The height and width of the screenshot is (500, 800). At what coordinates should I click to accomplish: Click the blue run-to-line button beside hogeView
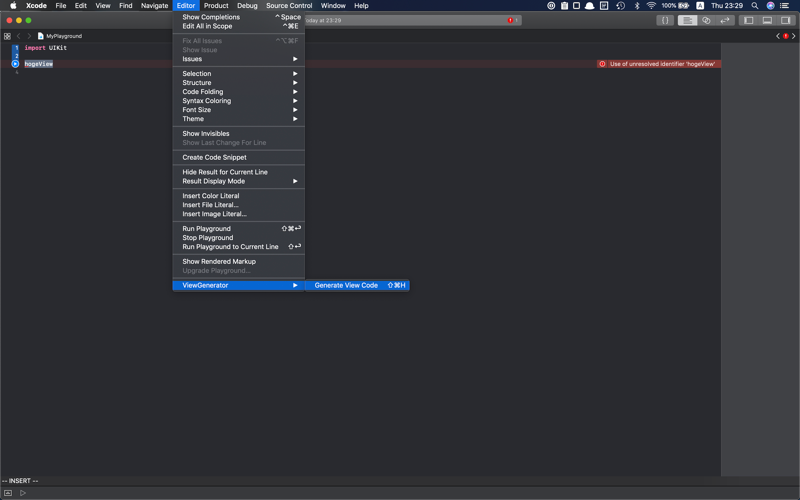point(15,64)
